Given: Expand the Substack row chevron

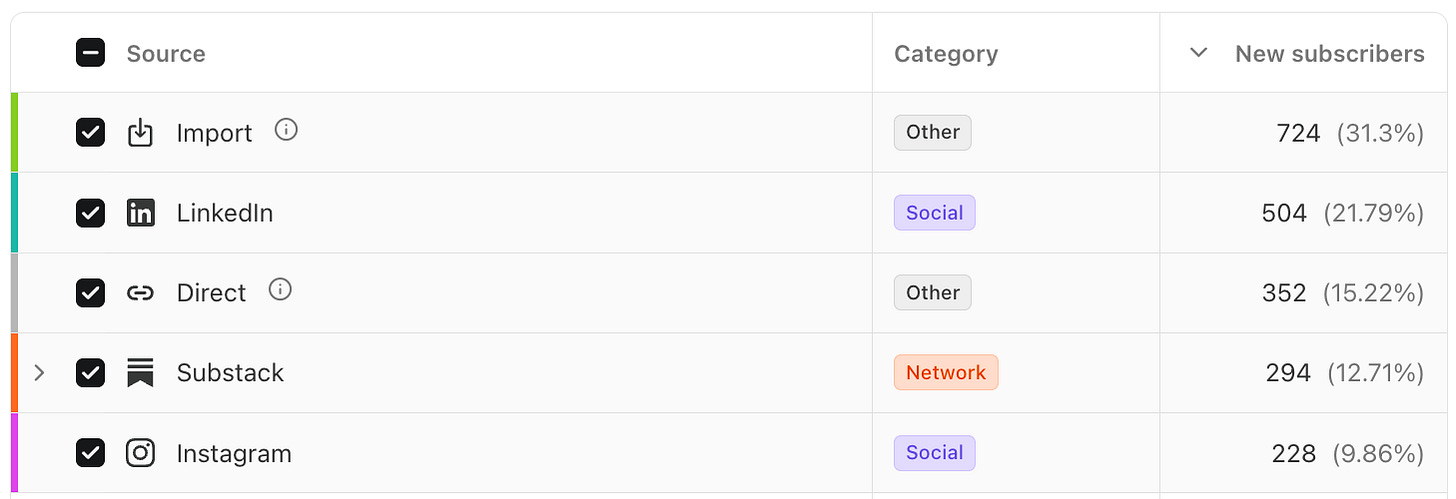Looking at the screenshot, I should (39, 373).
